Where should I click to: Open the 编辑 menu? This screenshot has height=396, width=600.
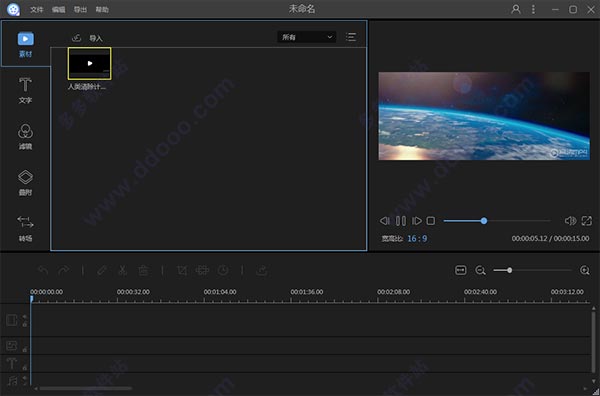pos(59,10)
